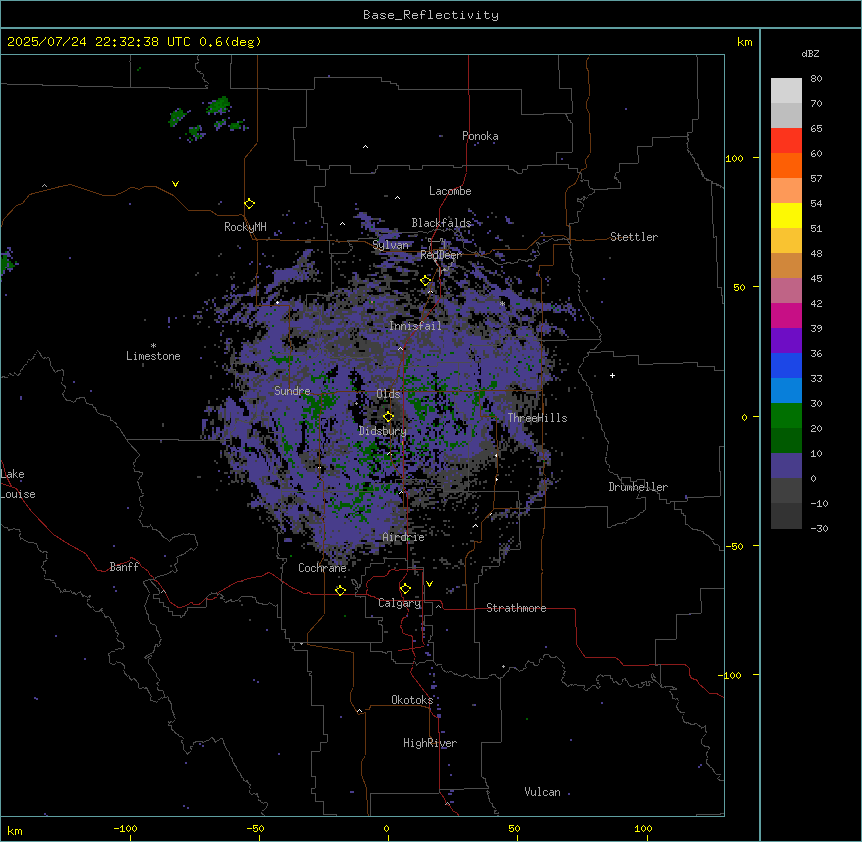862x842 pixels.
Task: Click the -30 value on the dBZ scale
Action: (x=819, y=528)
